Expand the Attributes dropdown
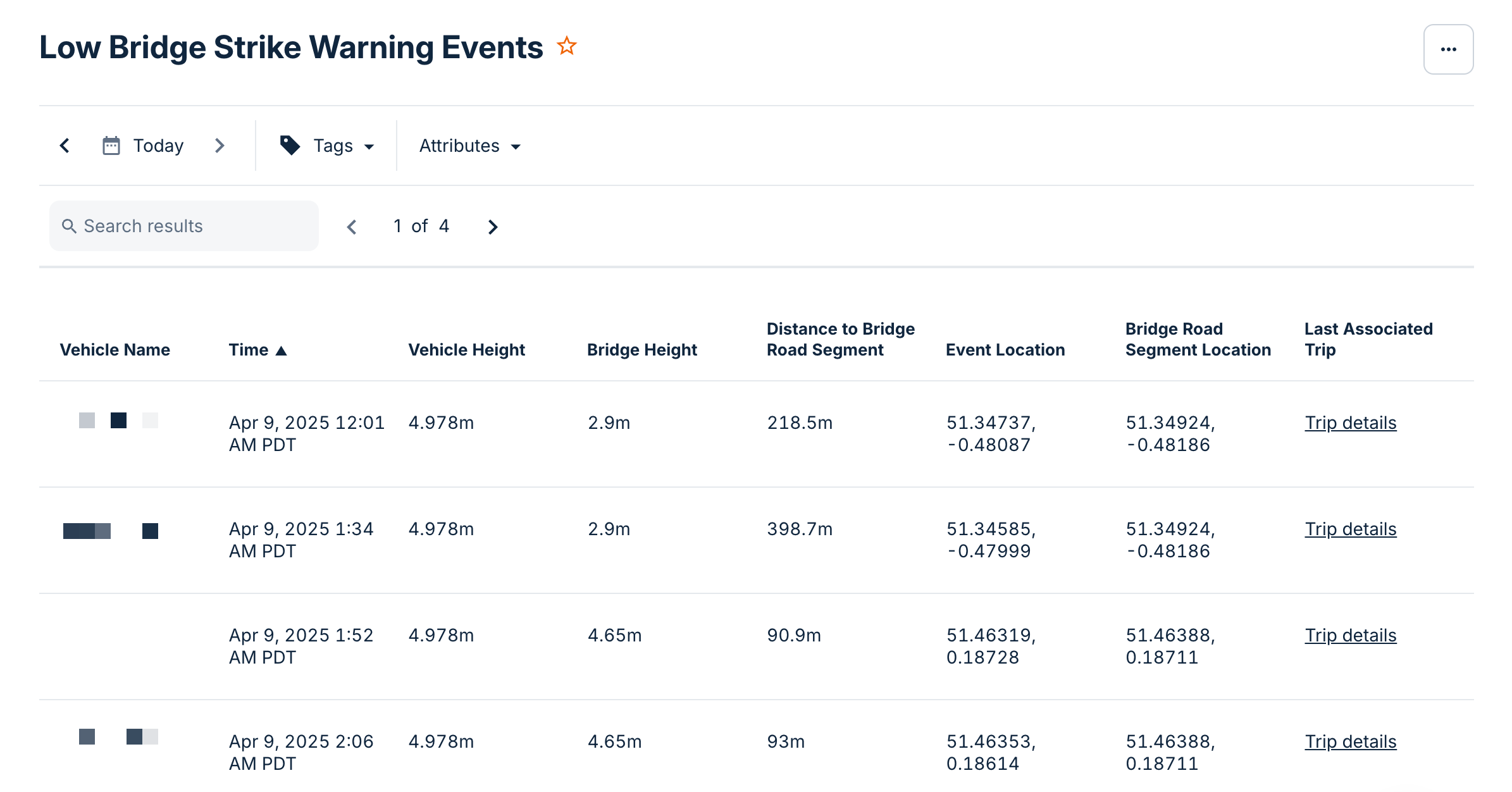This screenshot has height=792, width=1512. [x=469, y=145]
